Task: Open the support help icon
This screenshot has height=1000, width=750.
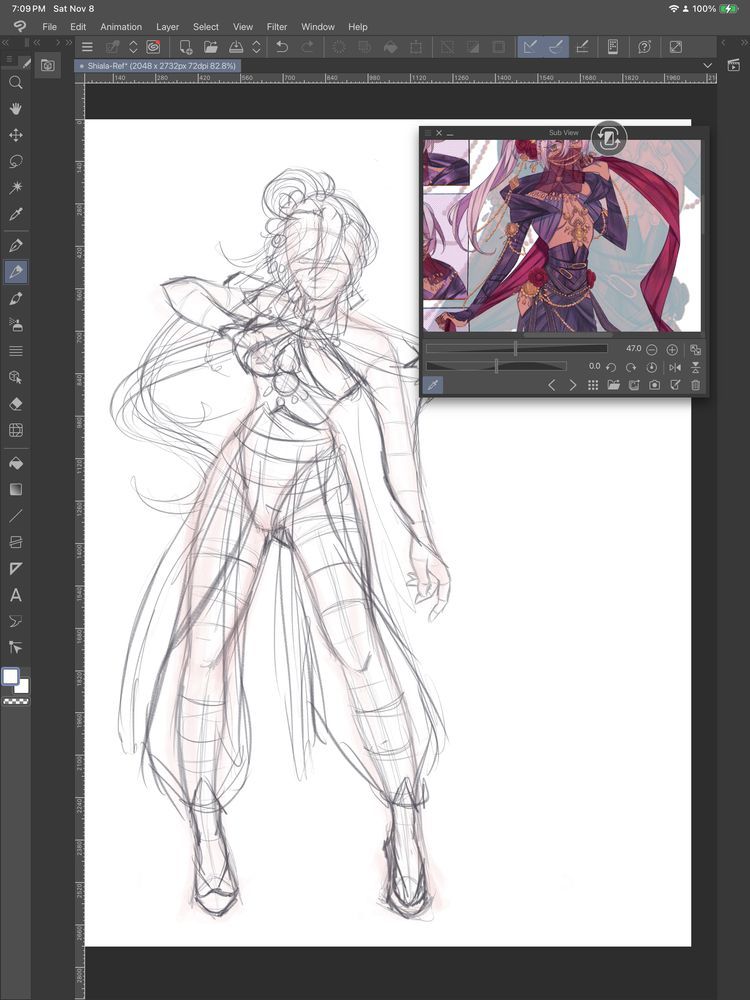Action: click(x=644, y=47)
